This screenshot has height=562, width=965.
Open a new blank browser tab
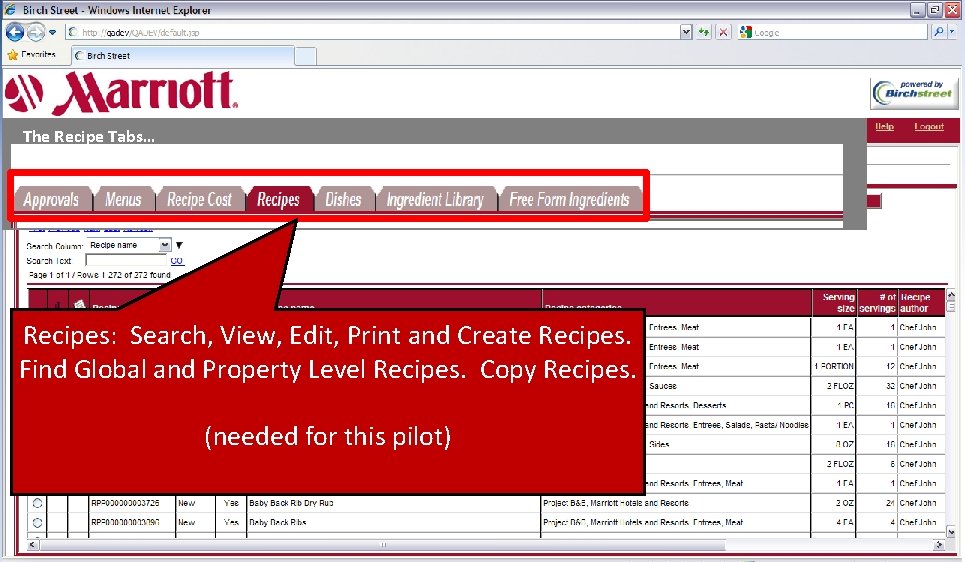click(305, 56)
